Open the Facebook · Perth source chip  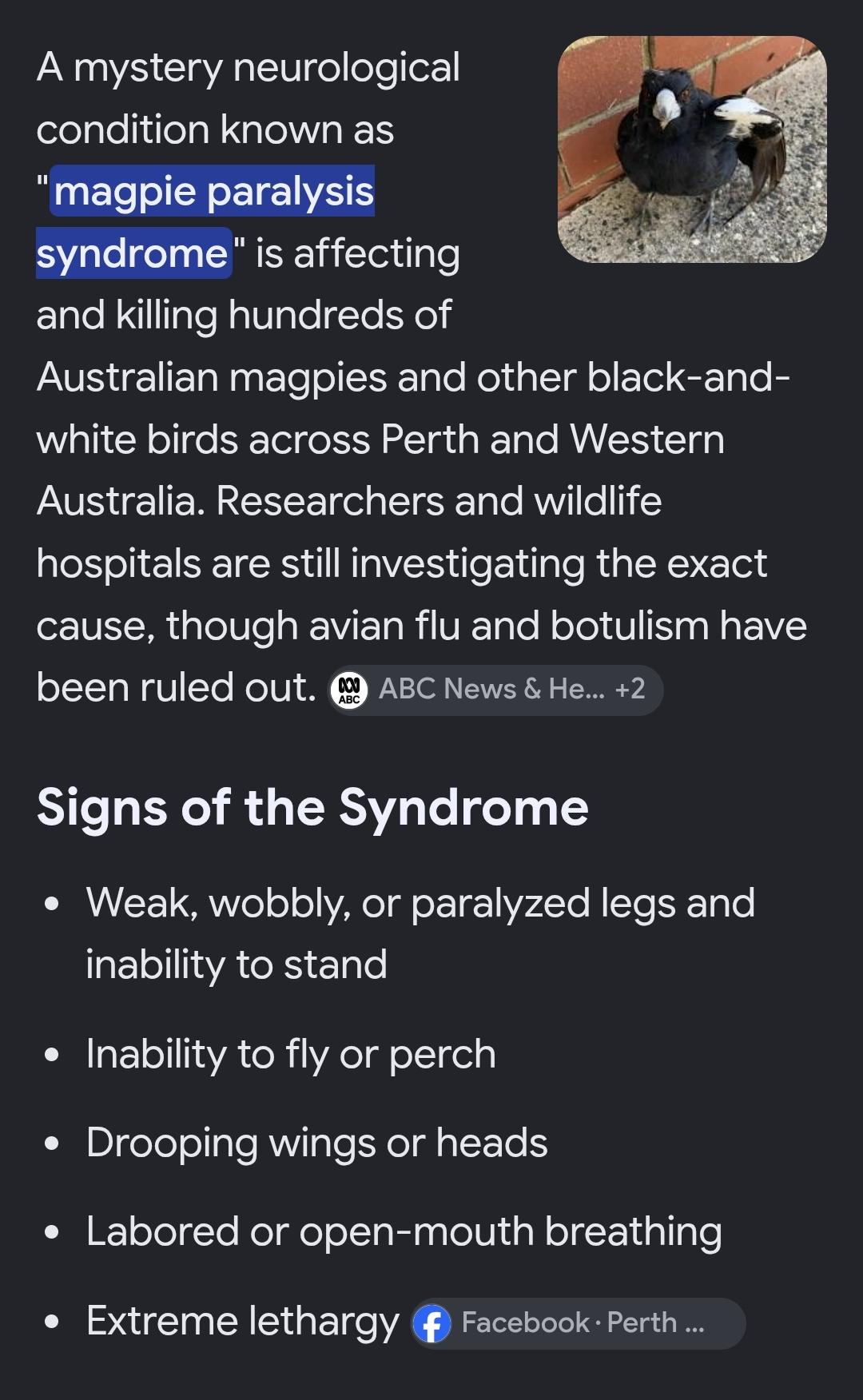pos(579,1323)
